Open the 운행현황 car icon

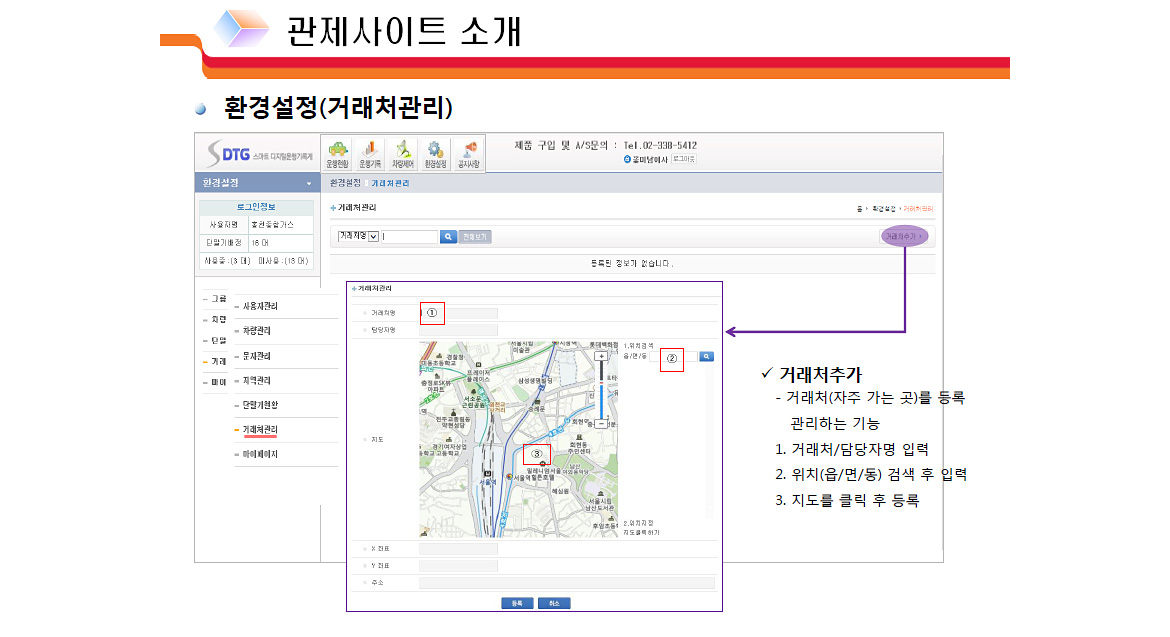click(337, 153)
